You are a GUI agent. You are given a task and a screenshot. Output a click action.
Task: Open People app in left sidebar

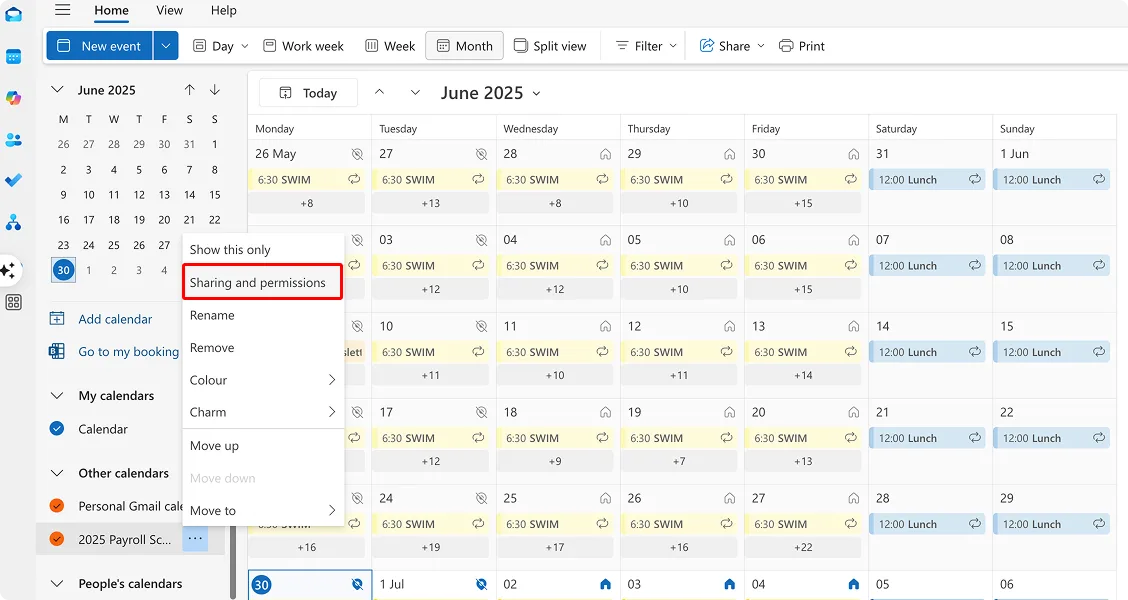[x=13, y=140]
